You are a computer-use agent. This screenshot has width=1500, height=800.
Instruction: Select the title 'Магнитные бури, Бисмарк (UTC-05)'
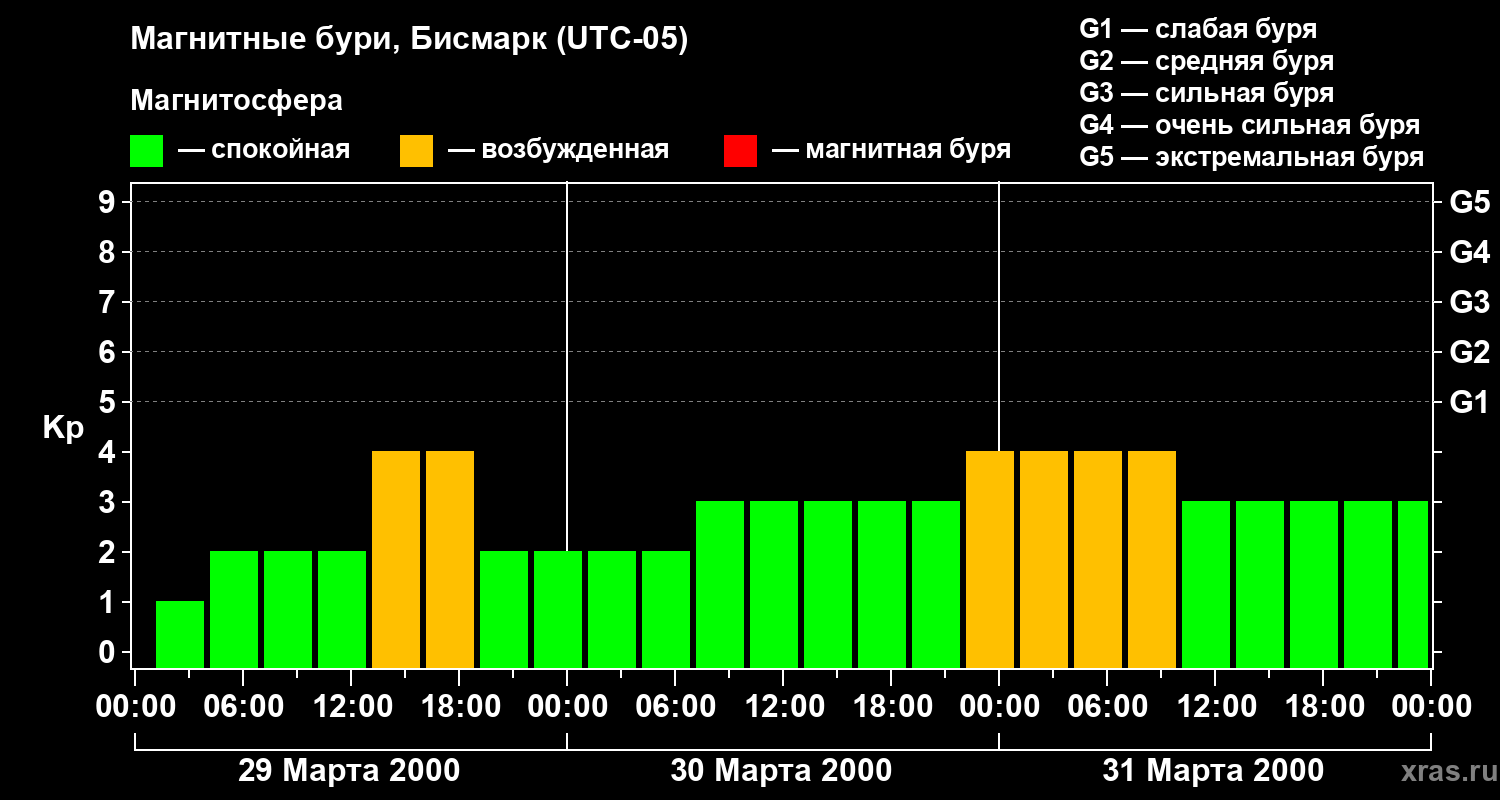pyautogui.click(x=409, y=40)
